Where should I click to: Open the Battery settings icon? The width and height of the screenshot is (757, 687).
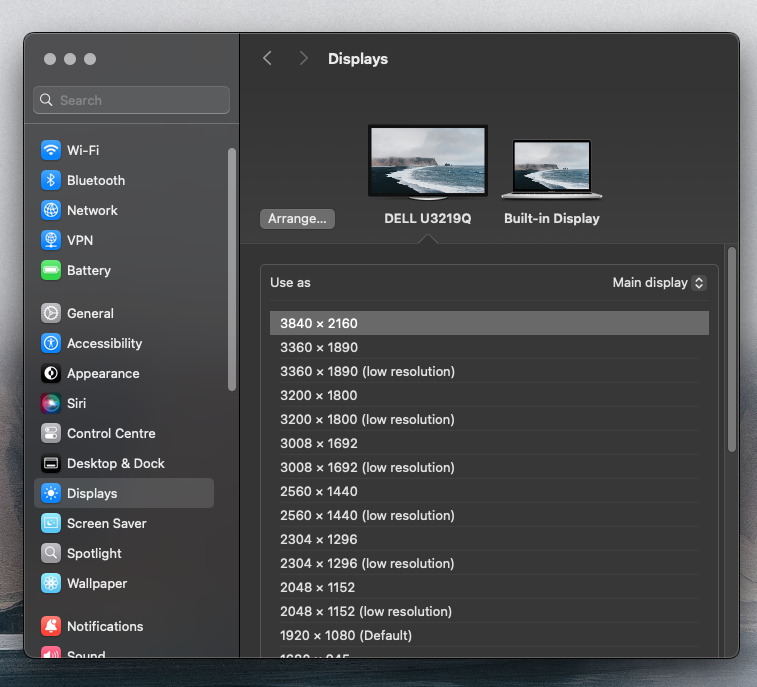click(51, 270)
